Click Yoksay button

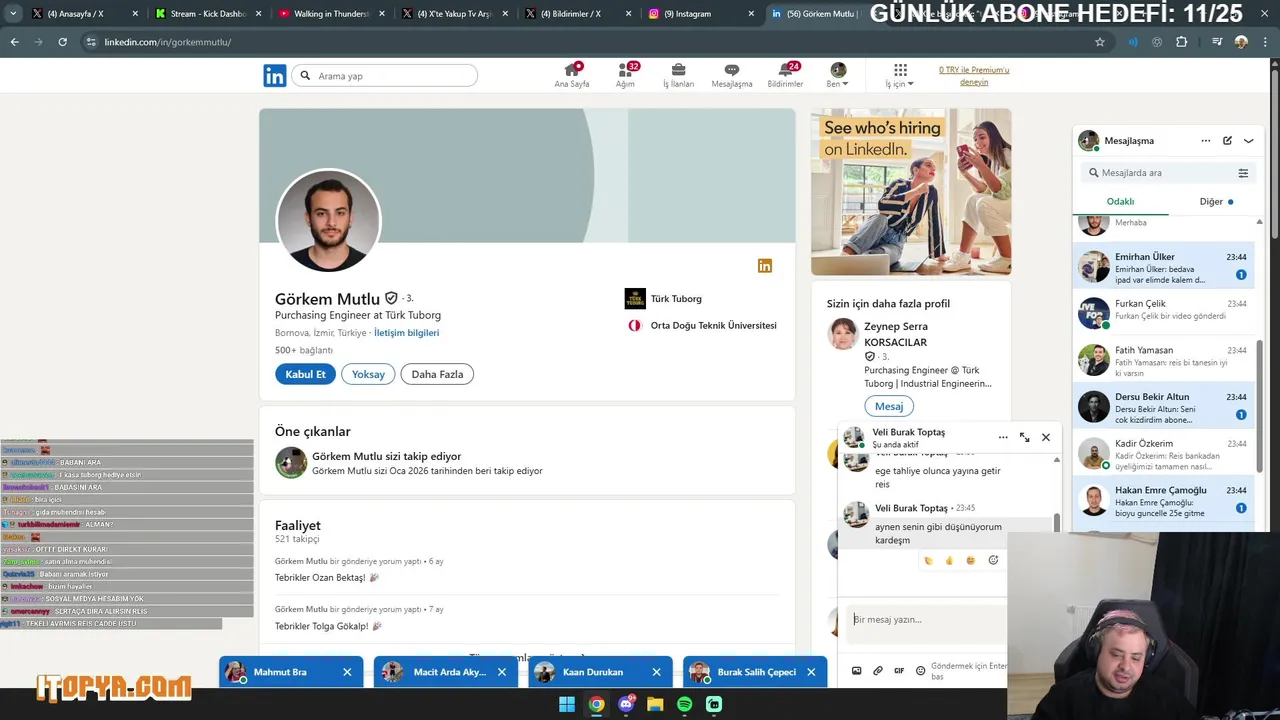[x=368, y=374]
